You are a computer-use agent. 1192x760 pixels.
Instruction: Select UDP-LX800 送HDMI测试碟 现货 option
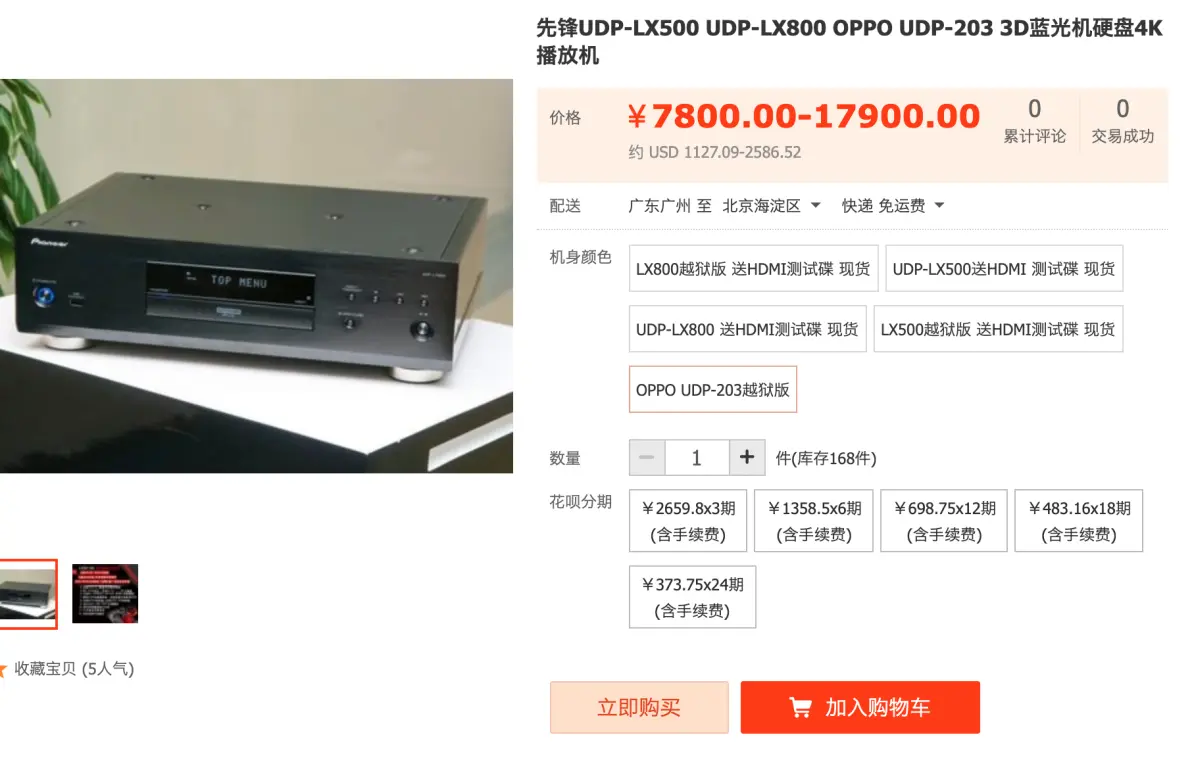coord(747,329)
